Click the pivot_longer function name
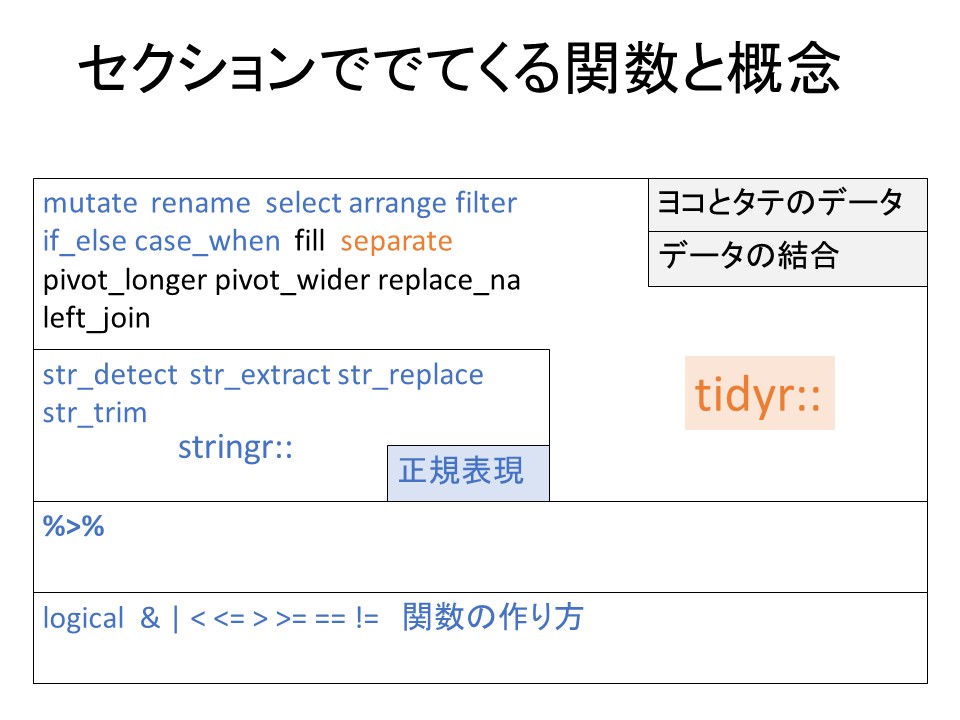This screenshot has width=960, height=720. point(124,281)
